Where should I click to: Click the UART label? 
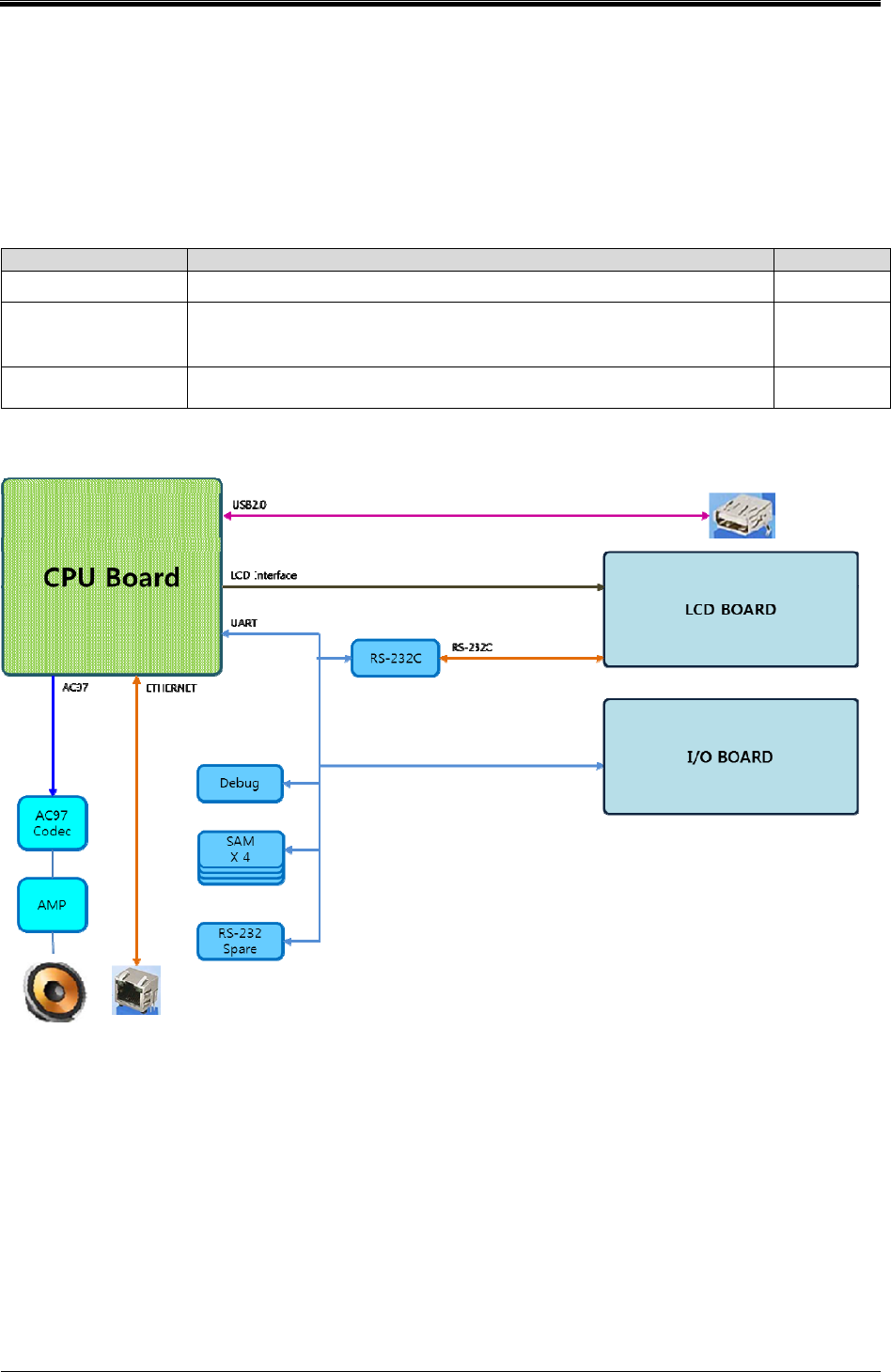(243, 623)
